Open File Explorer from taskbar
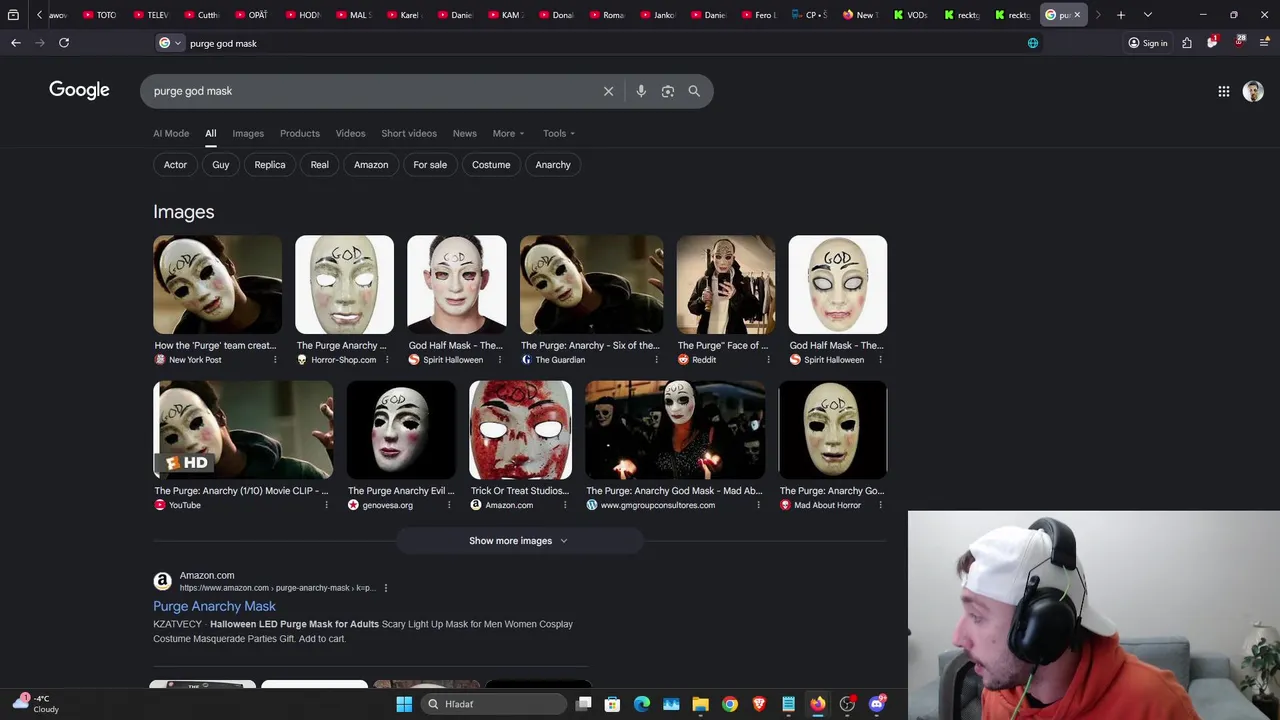 coord(701,704)
